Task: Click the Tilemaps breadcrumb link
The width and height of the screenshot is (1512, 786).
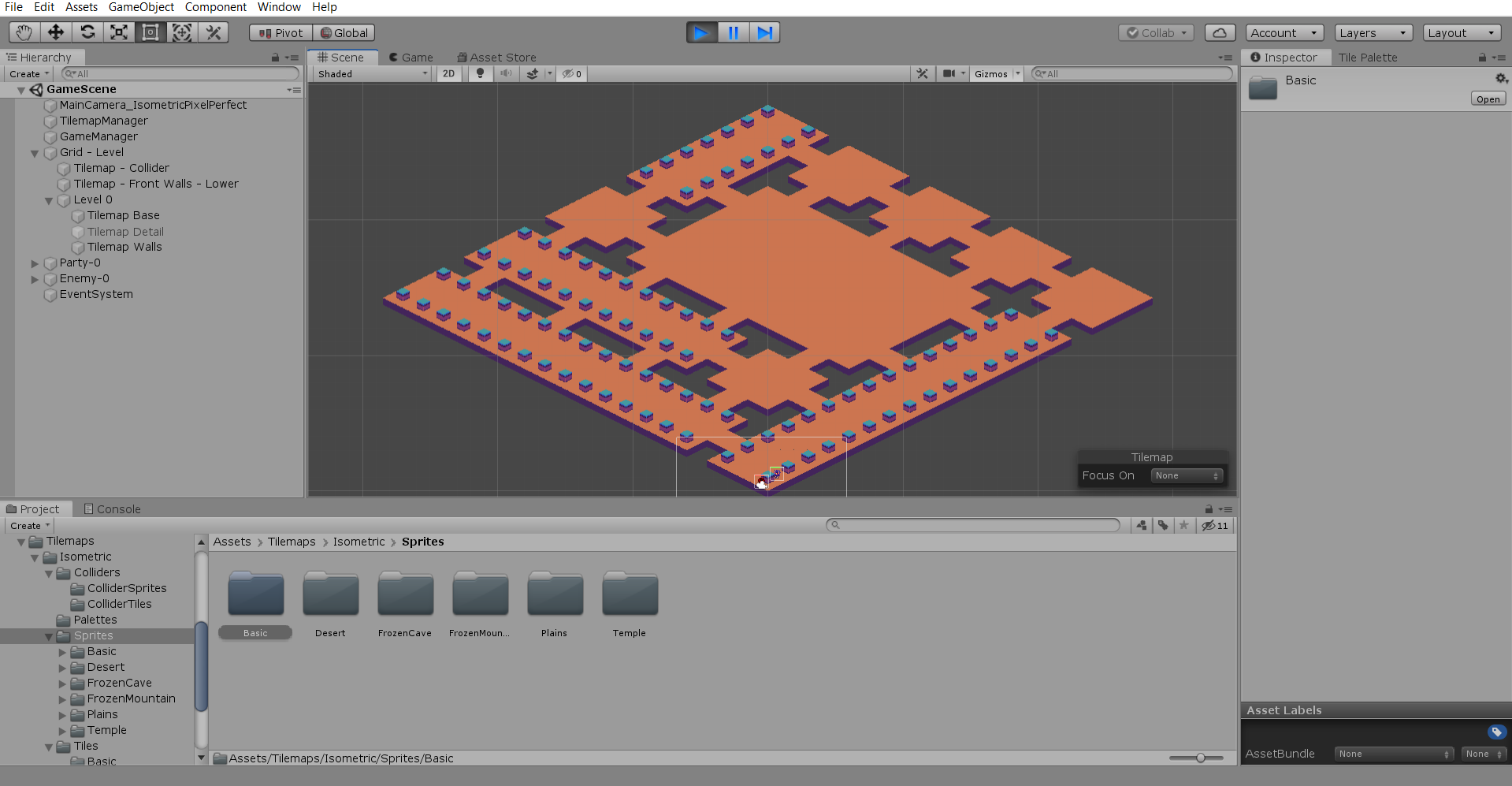Action: click(291, 542)
